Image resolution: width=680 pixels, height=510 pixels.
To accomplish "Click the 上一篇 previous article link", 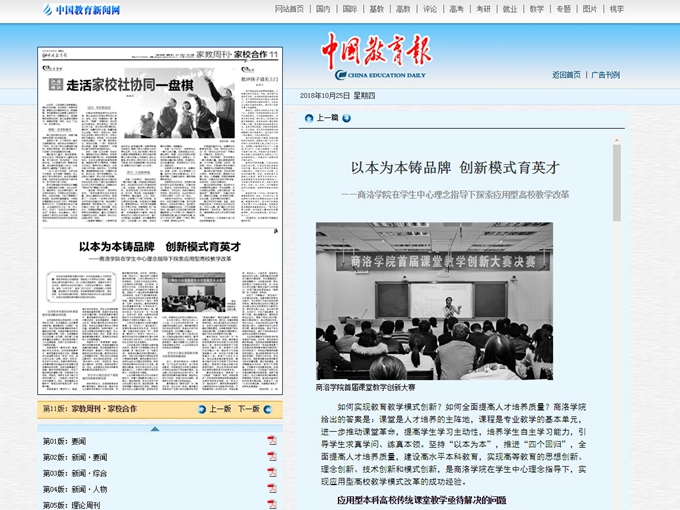I will pos(327,118).
